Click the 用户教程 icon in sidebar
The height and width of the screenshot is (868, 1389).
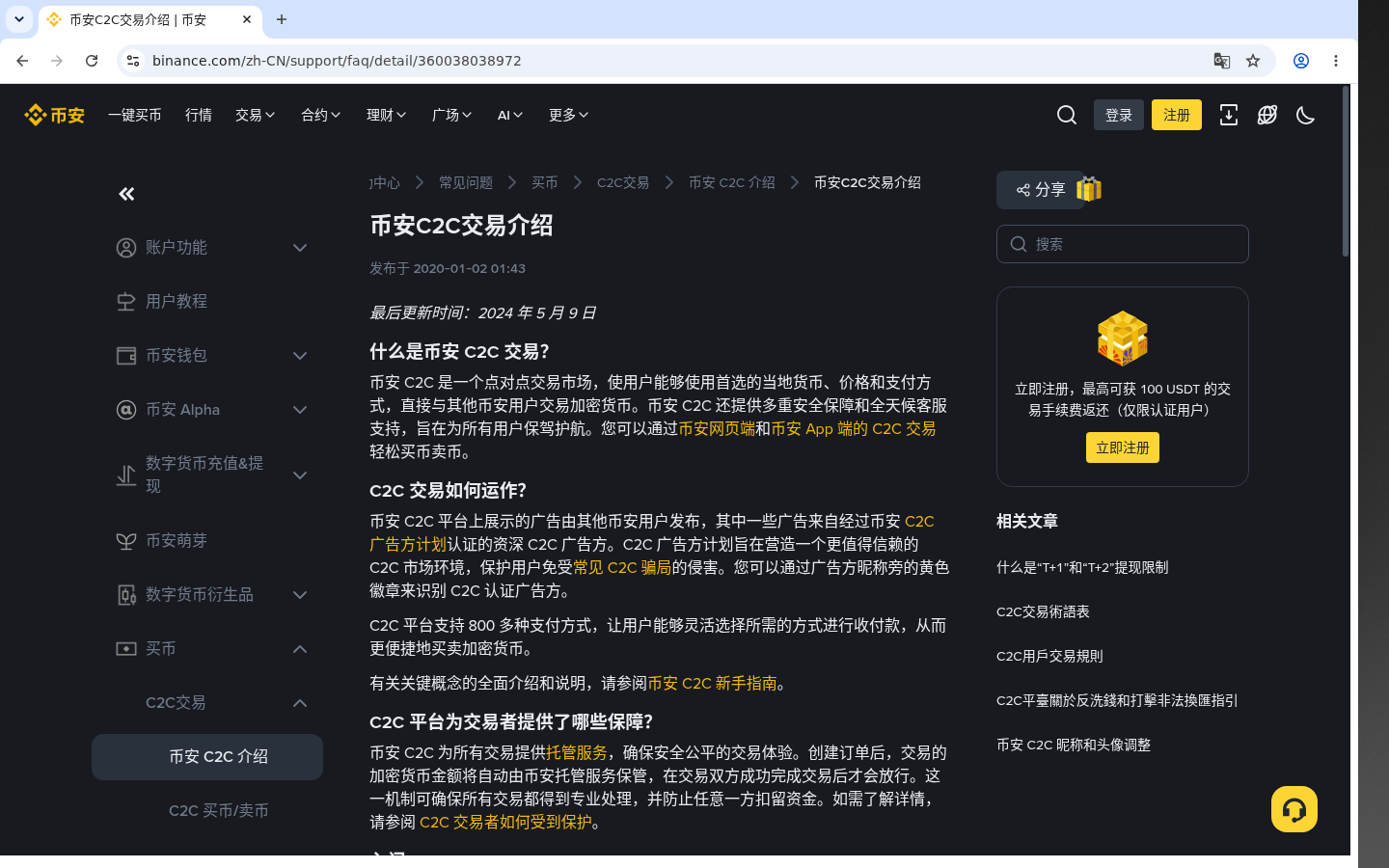pyautogui.click(x=126, y=302)
